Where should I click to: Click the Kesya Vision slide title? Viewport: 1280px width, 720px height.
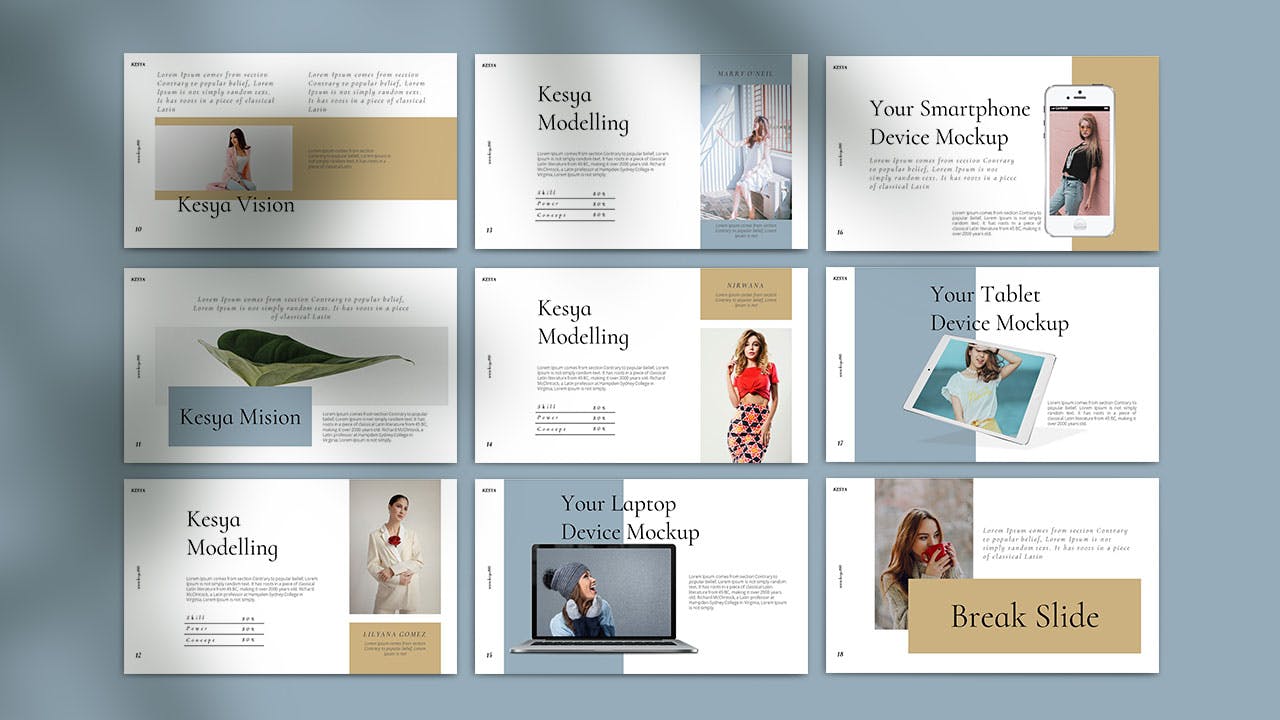pos(236,206)
